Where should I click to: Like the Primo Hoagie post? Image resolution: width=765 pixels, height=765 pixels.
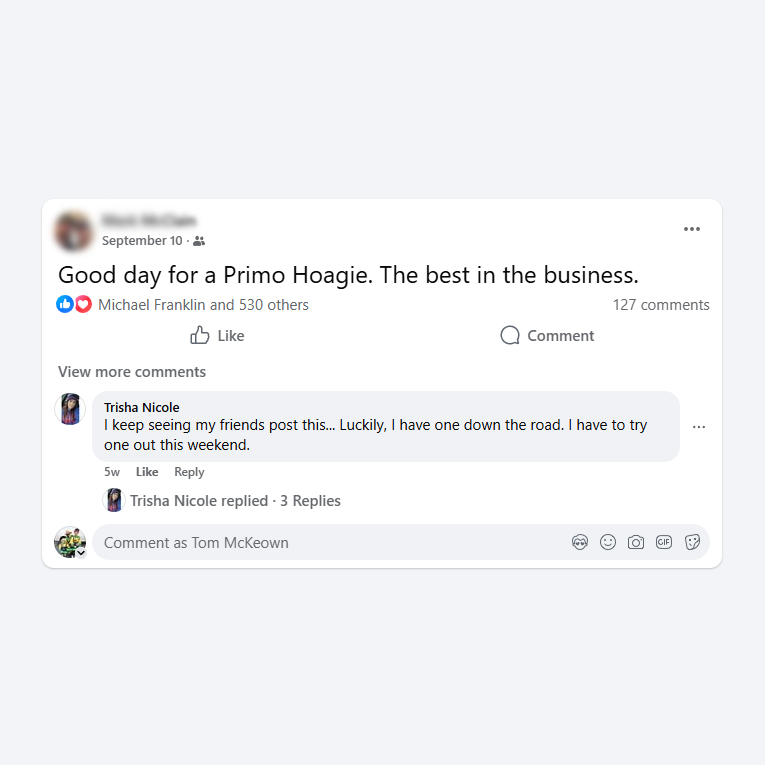[217, 336]
